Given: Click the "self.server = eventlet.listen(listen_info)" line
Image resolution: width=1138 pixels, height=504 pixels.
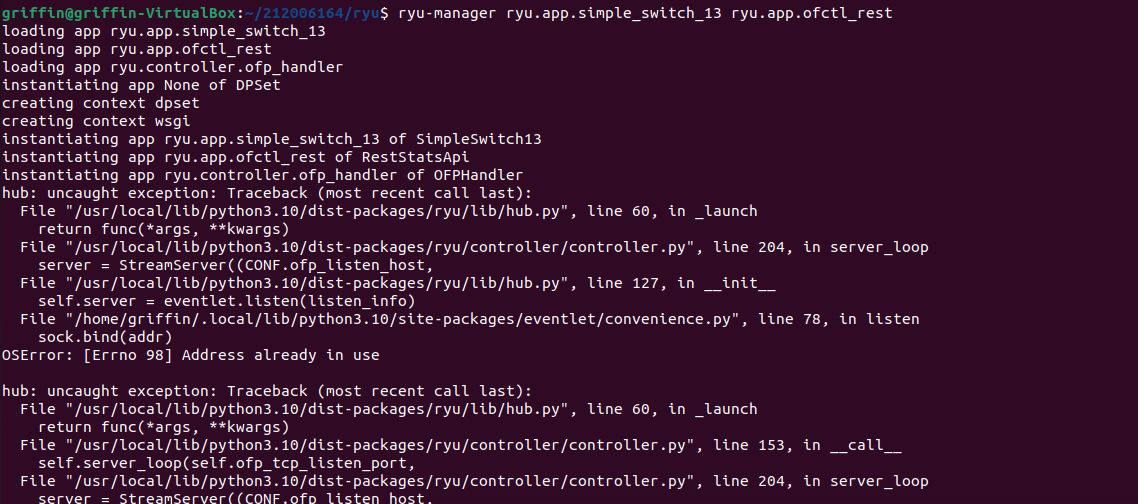Looking at the screenshot, I should point(226,301).
